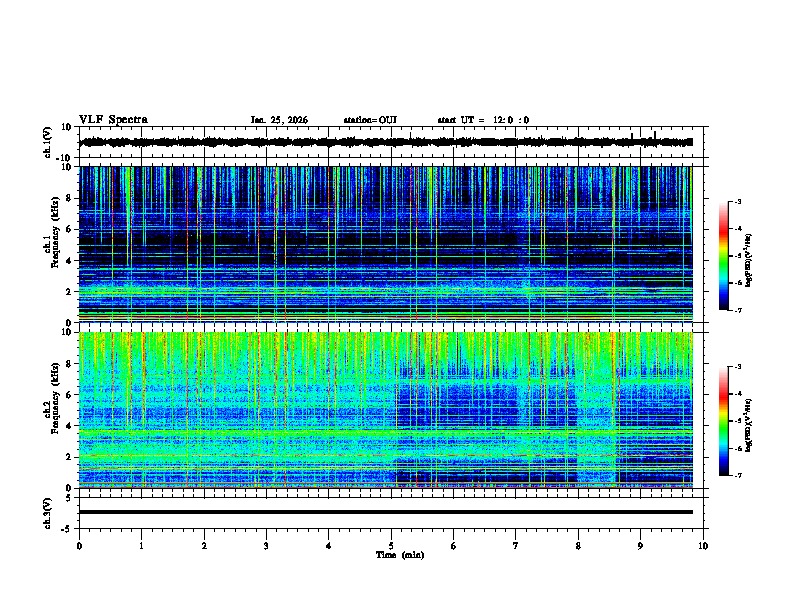The width and height of the screenshot is (792, 612).
Task: Click the ch.2 spectrogram panel
Action: [386, 410]
